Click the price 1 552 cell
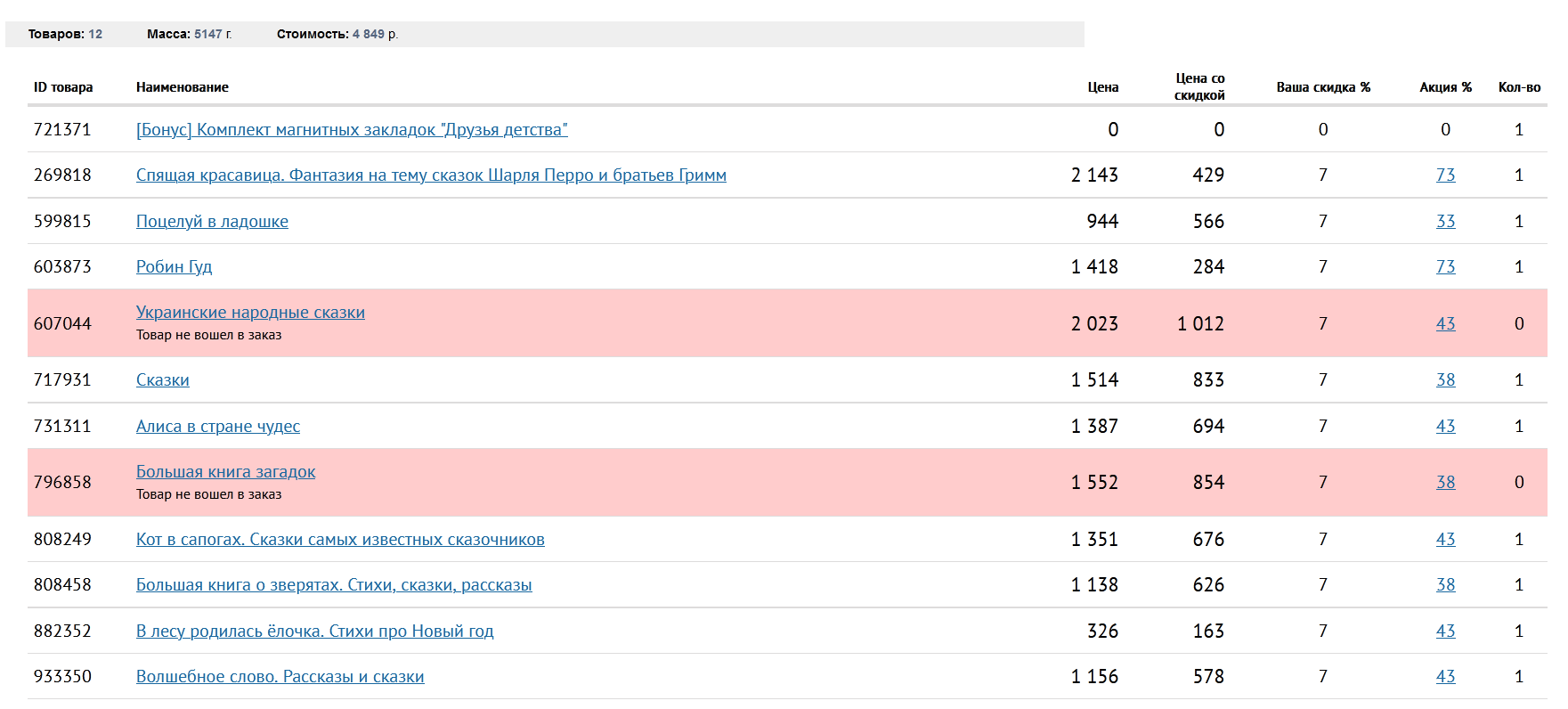This screenshot has width=1568, height=709. (1094, 483)
